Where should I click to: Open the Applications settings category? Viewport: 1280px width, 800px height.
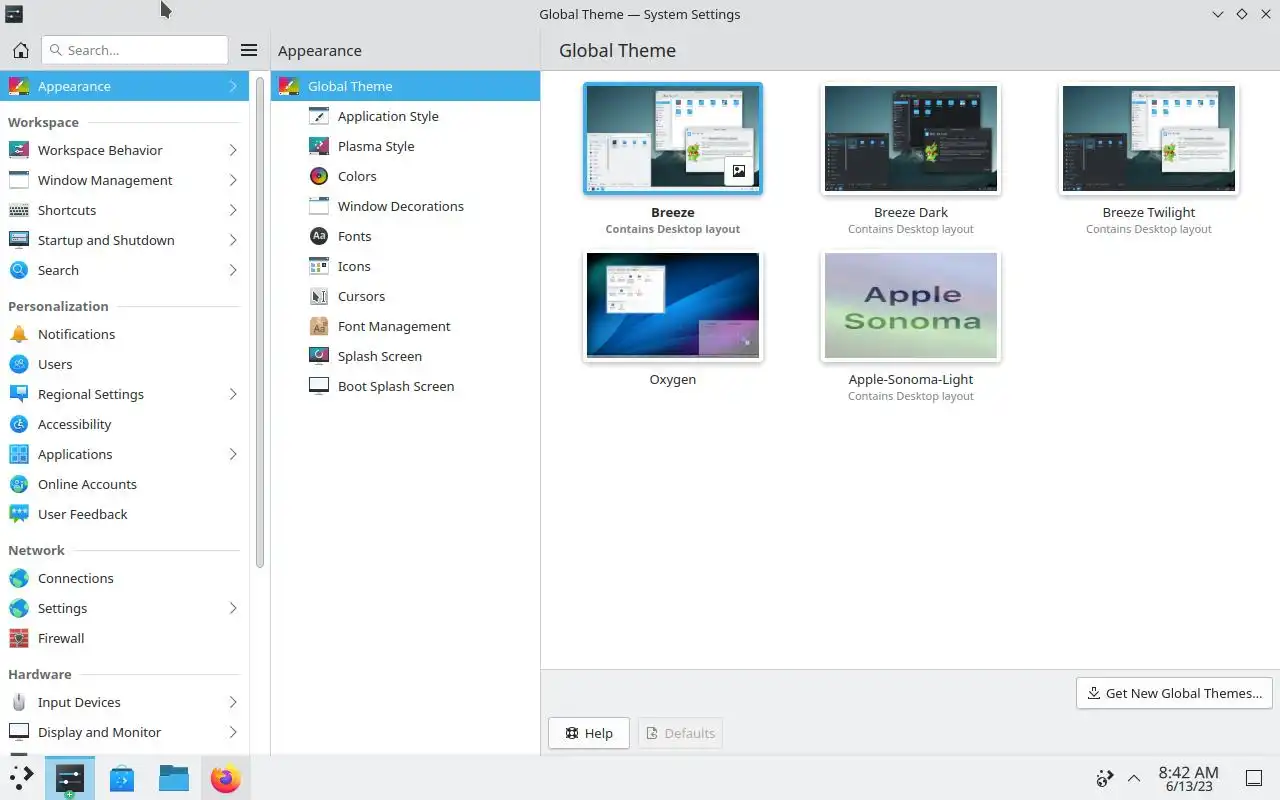click(124, 454)
